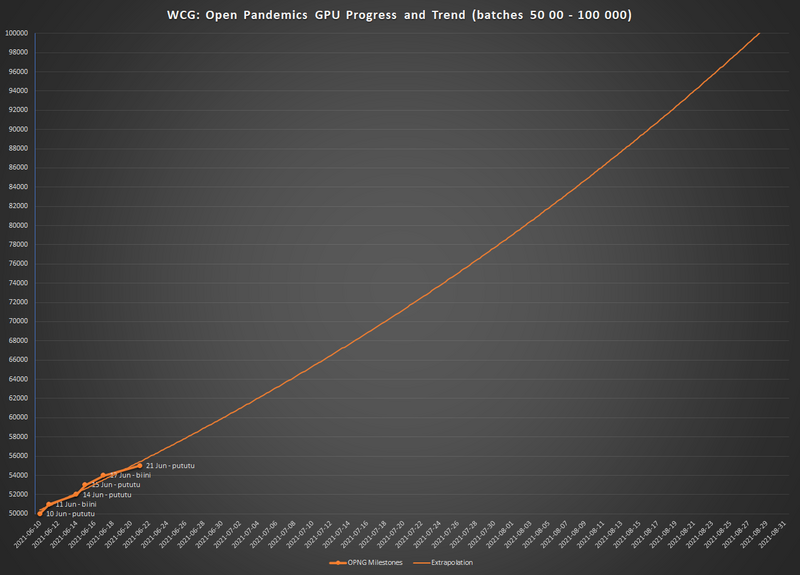Click the 2021-08-15 x-axis date label
This screenshot has height=575, width=800.
coord(628,535)
